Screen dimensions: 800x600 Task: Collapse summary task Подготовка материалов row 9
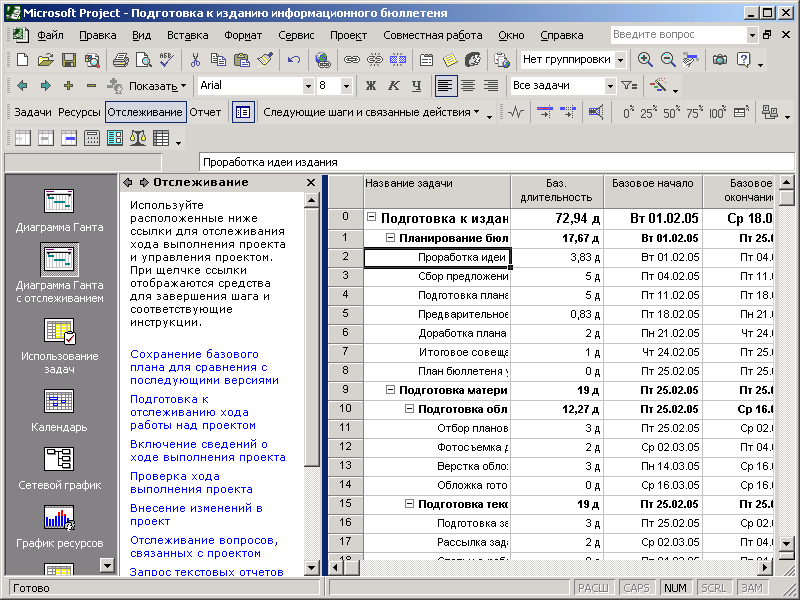pos(390,390)
